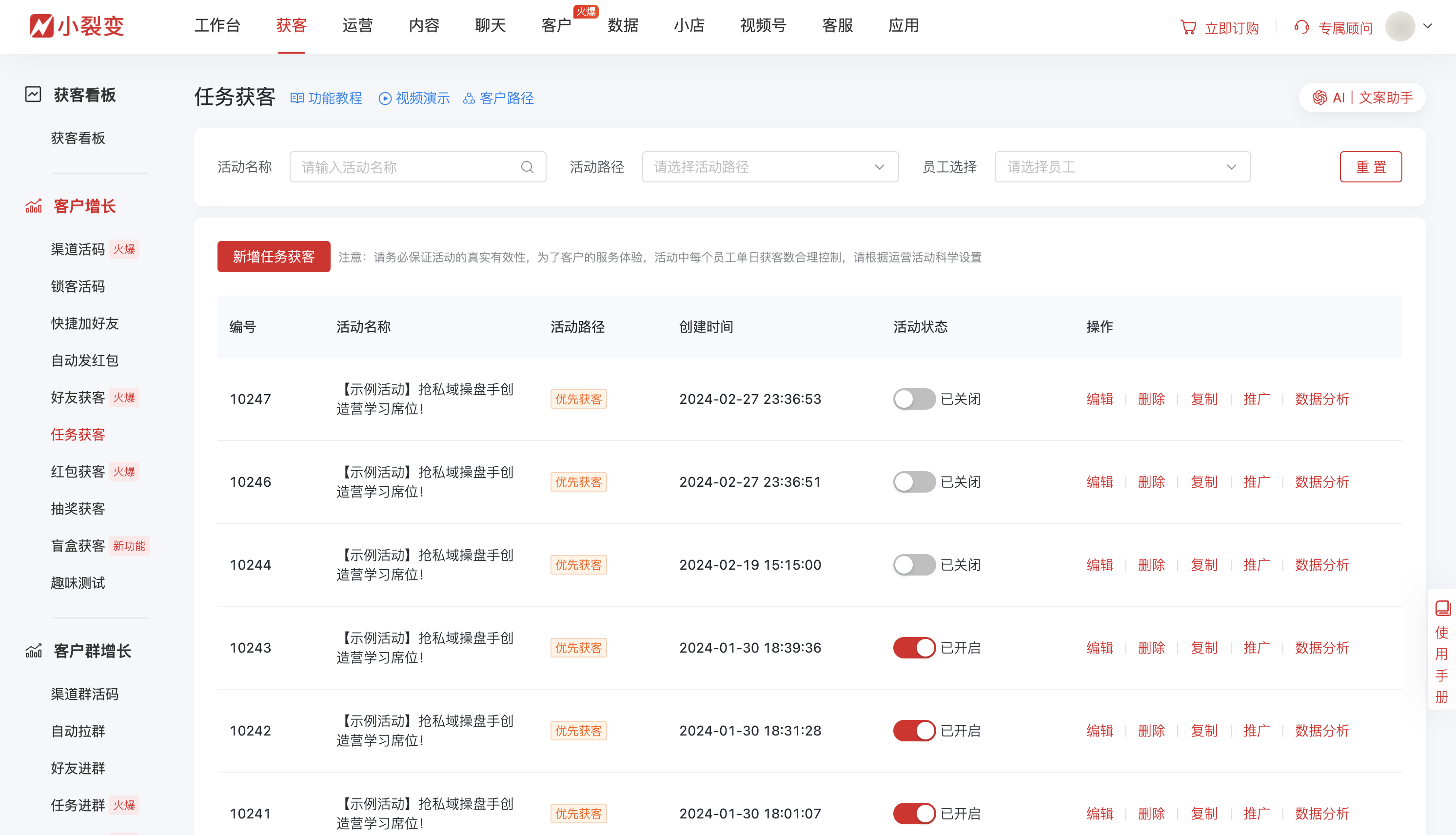Click the 立即订购 shopping cart icon

pos(1189,26)
